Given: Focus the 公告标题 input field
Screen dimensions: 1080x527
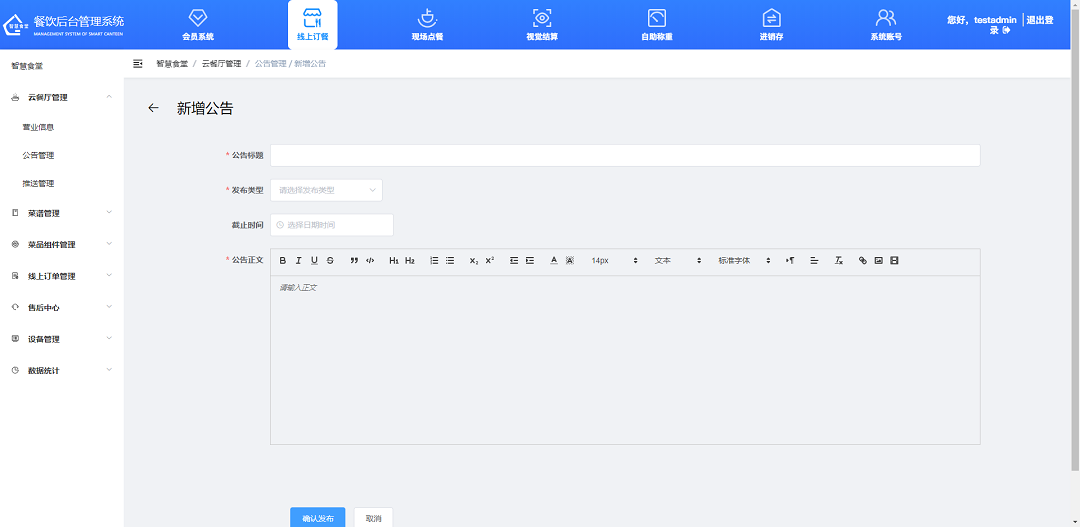Looking at the screenshot, I should pos(625,155).
